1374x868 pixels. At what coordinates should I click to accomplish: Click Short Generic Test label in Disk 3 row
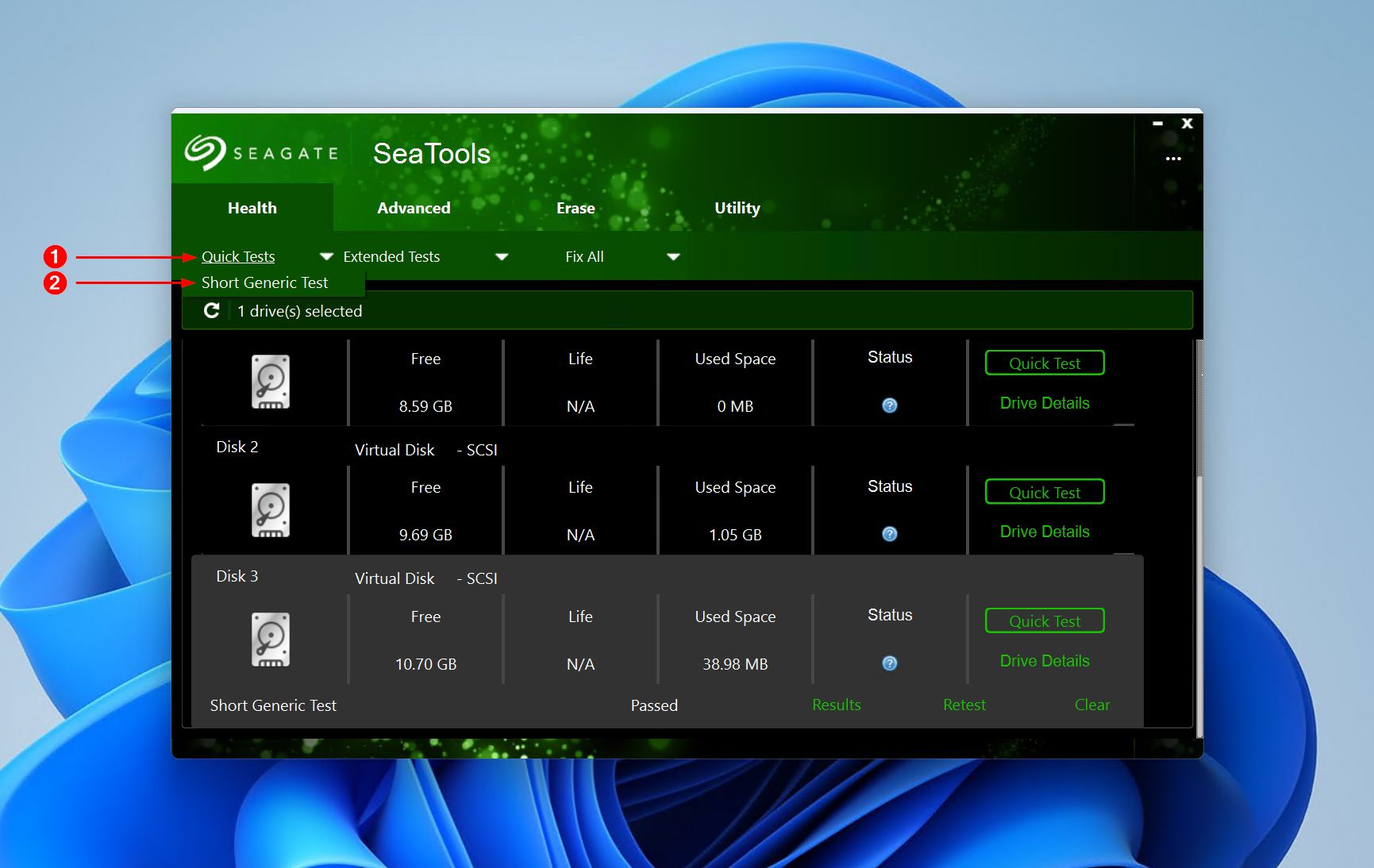273,705
